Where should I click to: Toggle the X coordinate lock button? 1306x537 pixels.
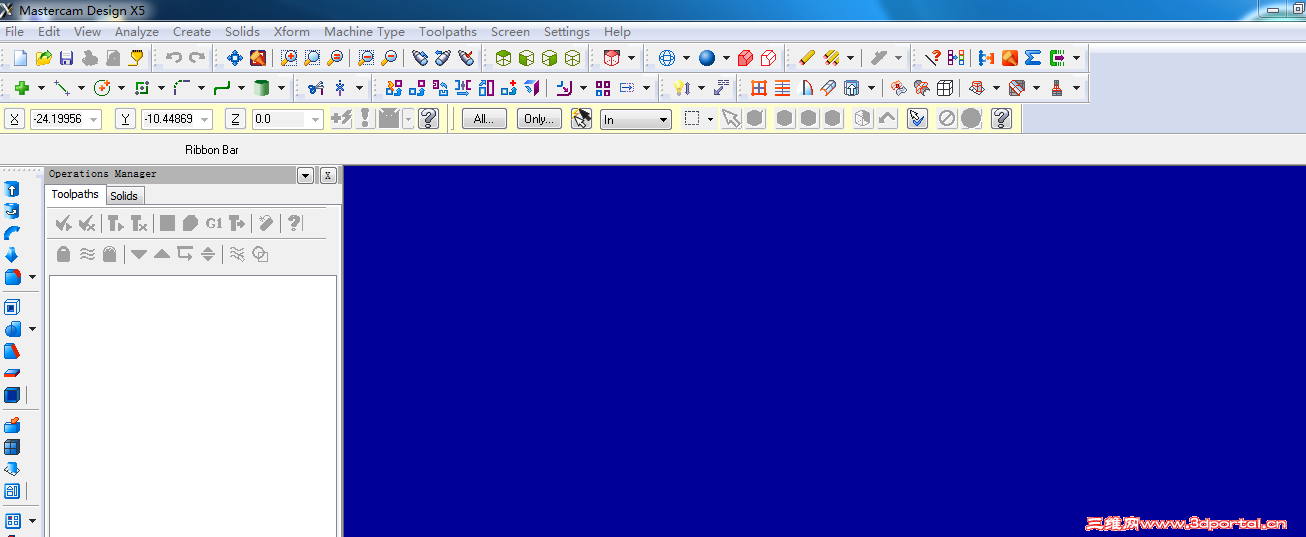click(14, 119)
